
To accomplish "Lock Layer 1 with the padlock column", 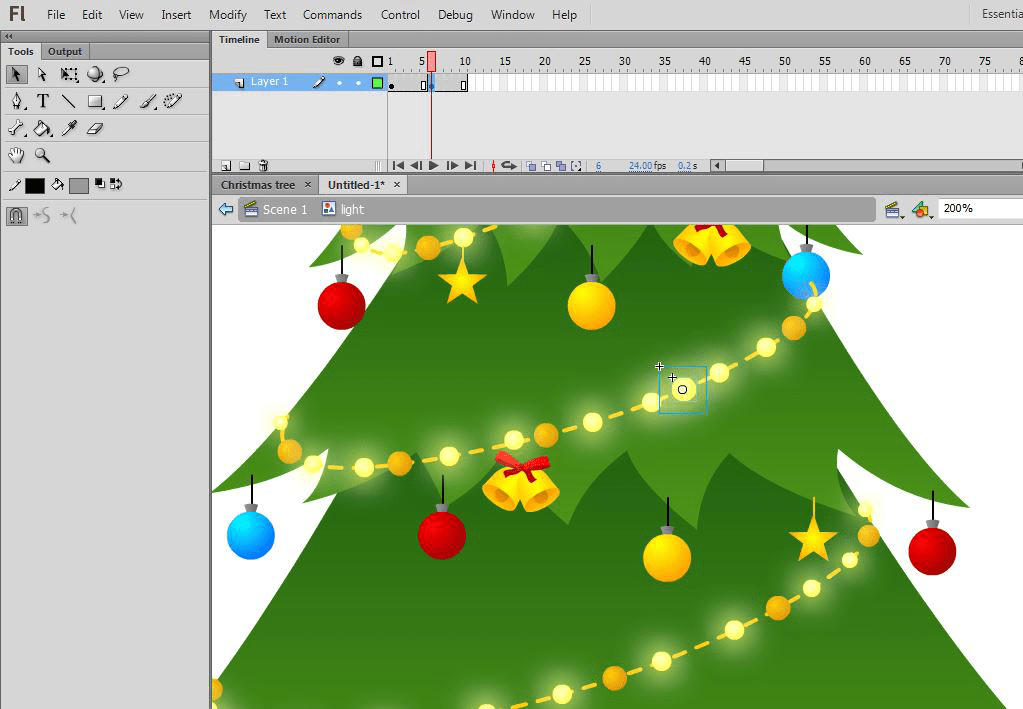I will click(357, 81).
